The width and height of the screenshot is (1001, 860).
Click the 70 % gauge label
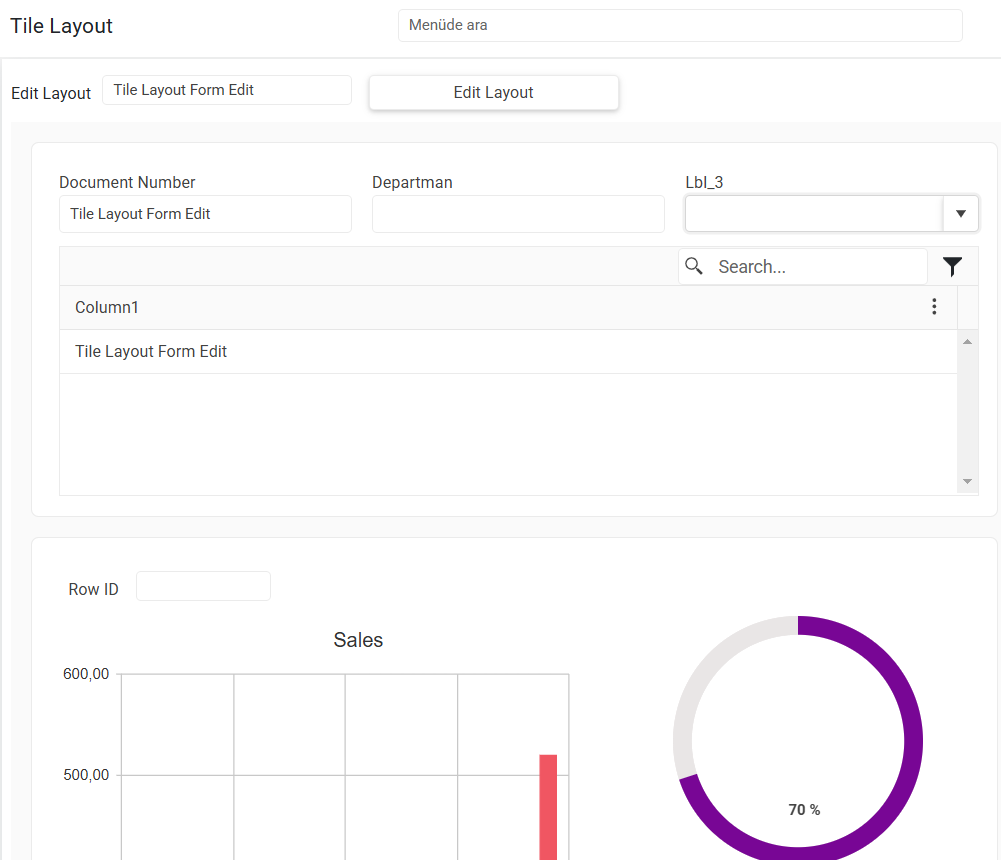(x=804, y=810)
